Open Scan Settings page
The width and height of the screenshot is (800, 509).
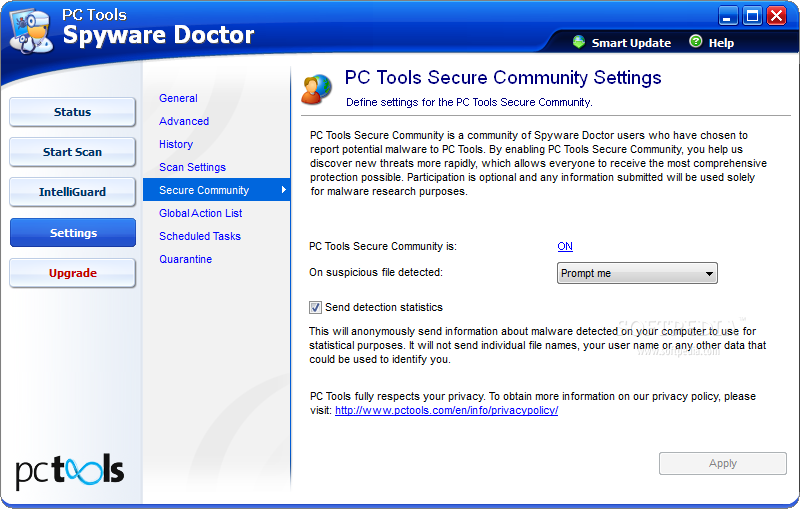point(192,167)
